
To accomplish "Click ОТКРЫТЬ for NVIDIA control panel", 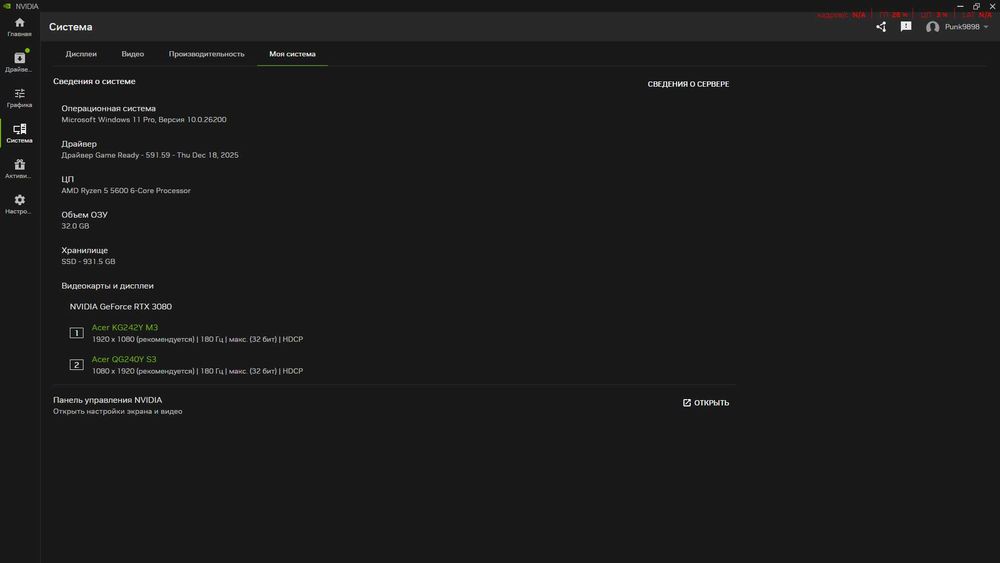I will click(706, 403).
